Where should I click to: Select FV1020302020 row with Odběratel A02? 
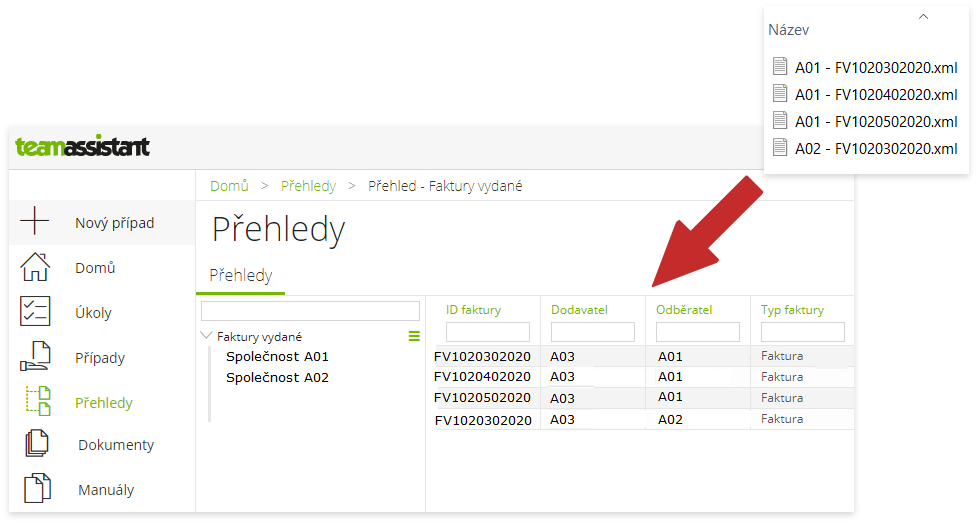tap(483, 420)
